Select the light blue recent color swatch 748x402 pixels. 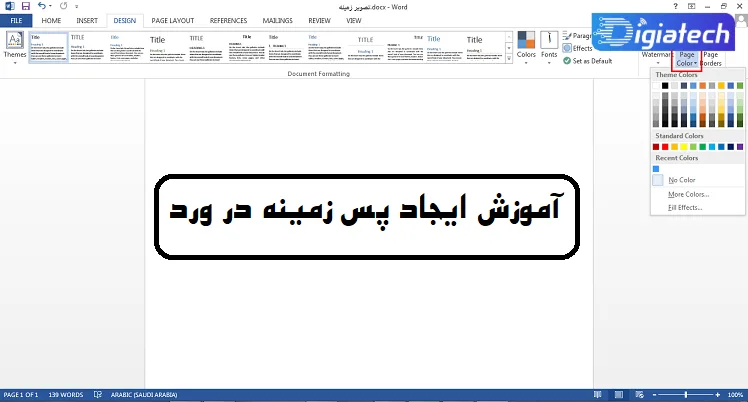click(656, 169)
